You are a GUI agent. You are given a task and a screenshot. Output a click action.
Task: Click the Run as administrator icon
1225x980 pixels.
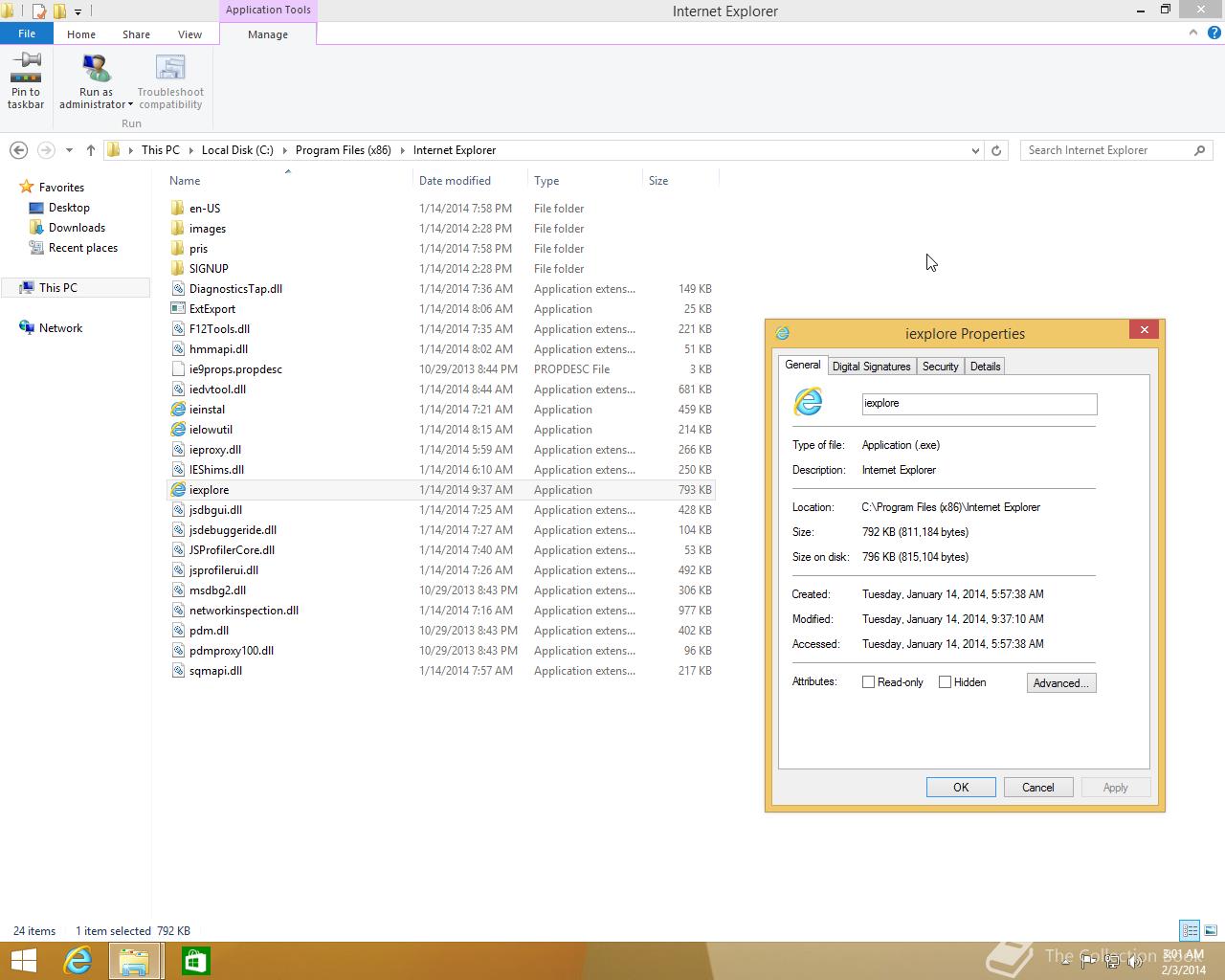96,67
